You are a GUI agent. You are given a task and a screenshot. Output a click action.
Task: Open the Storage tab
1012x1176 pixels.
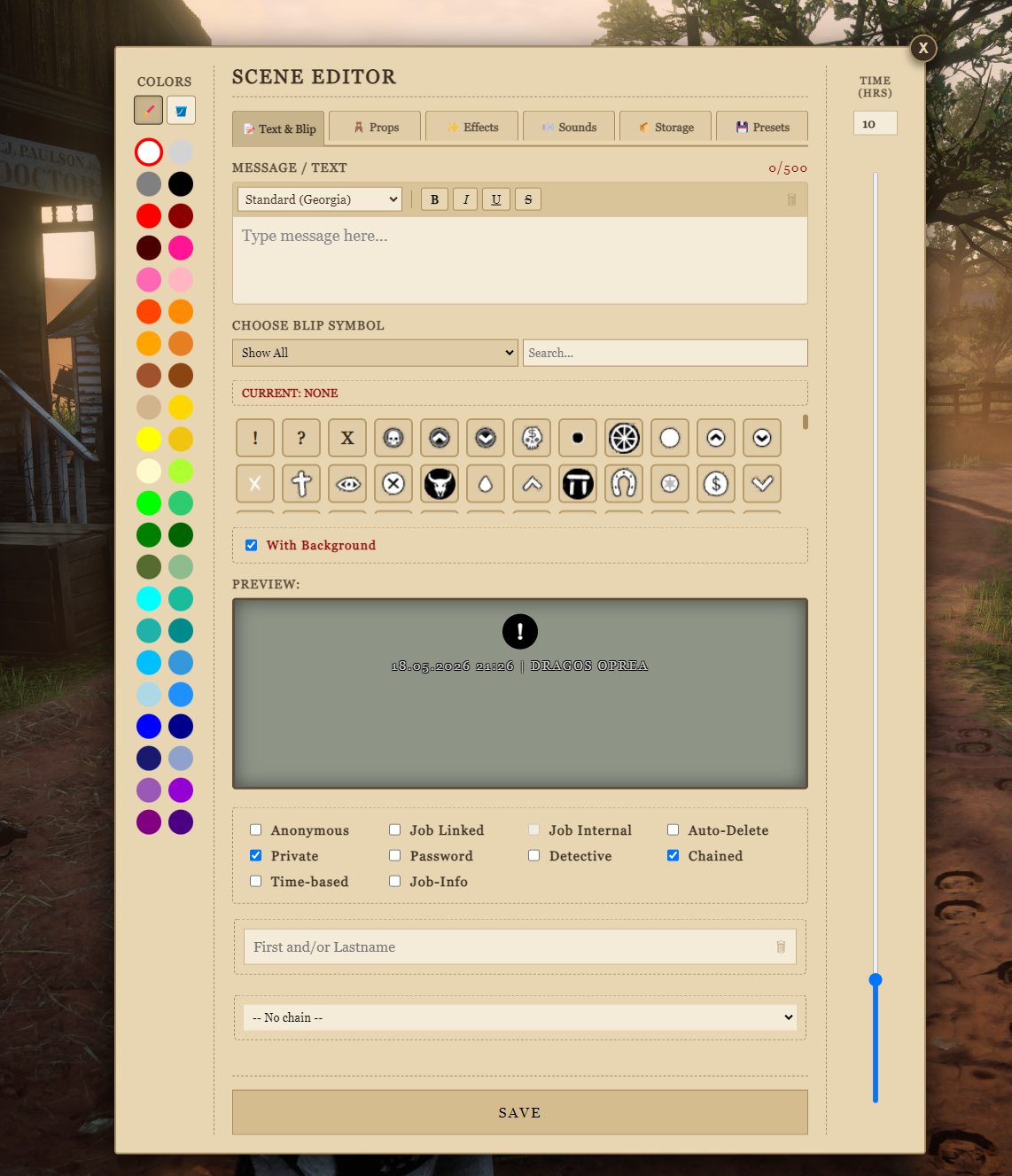[666, 127]
